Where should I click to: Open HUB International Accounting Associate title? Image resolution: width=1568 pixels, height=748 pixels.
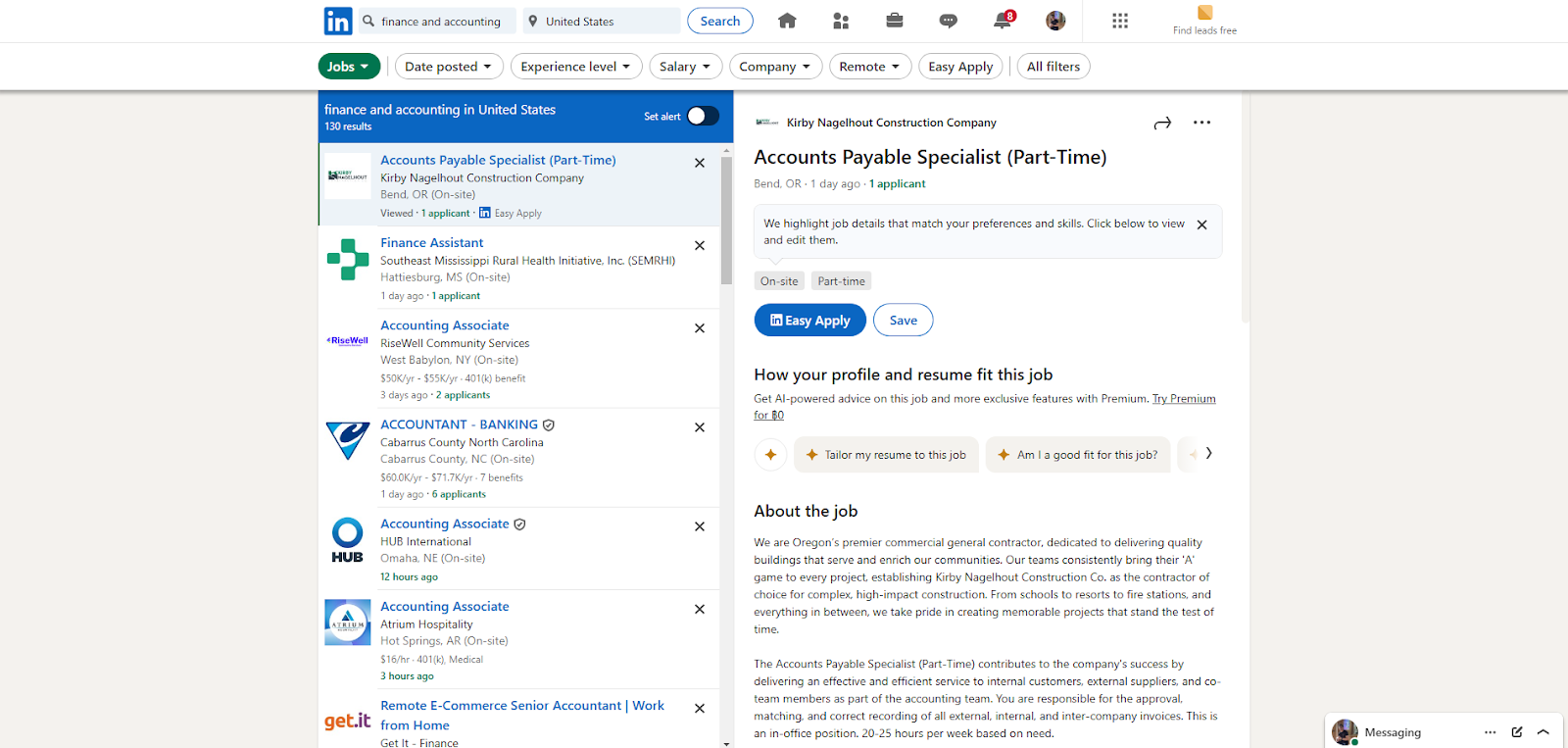(445, 524)
